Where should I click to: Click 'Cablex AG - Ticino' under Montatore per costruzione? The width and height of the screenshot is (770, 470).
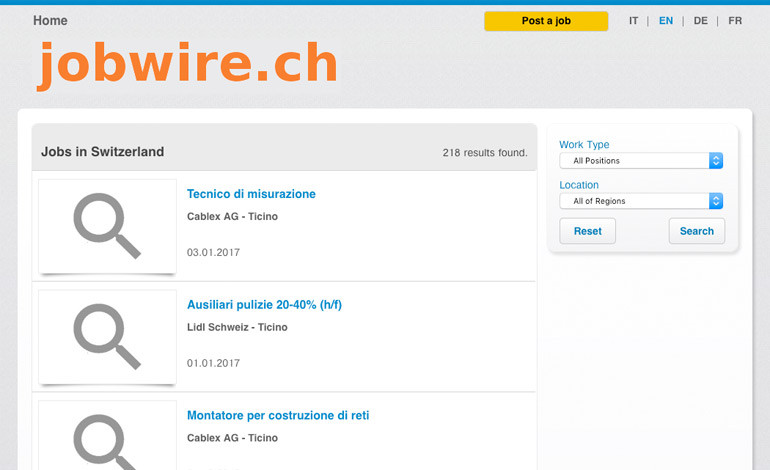tap(232, 438)
